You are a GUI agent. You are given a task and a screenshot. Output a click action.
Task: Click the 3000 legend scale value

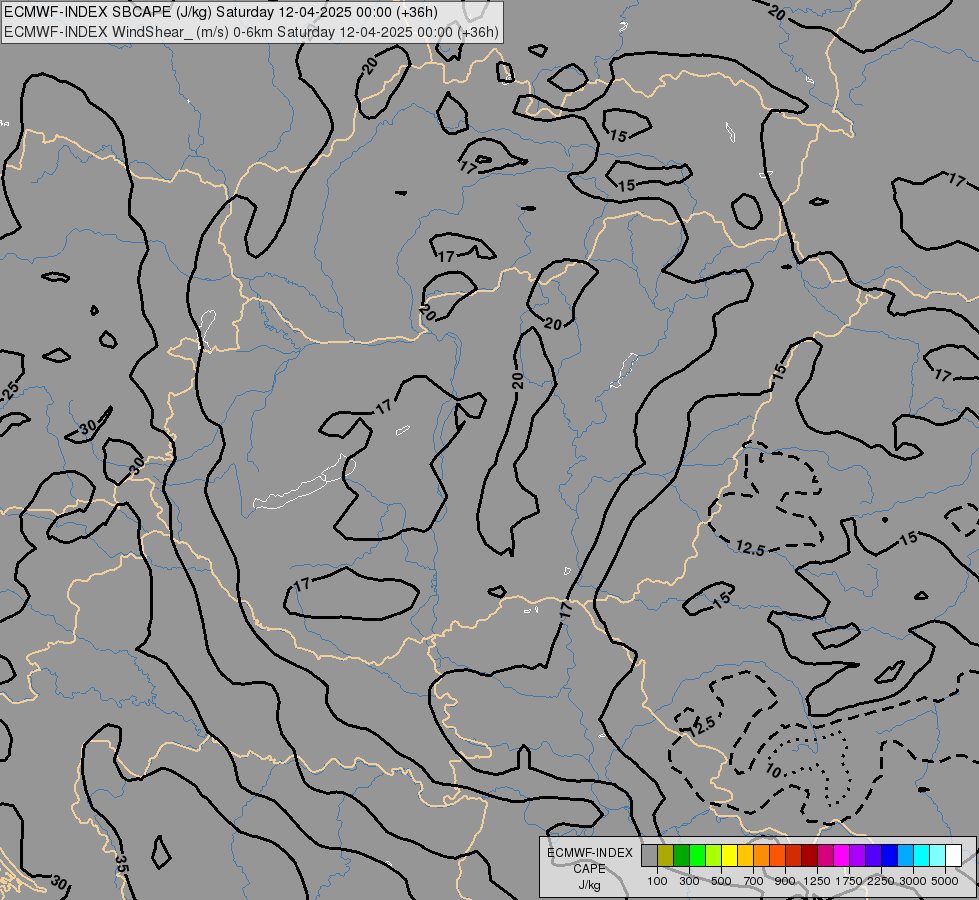(913, 881)
